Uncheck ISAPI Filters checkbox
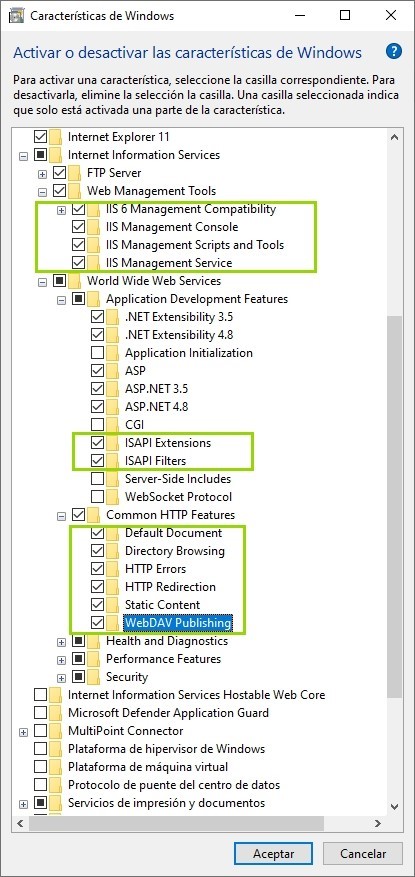This screenshot has width=415, height=877. point(98,461)
